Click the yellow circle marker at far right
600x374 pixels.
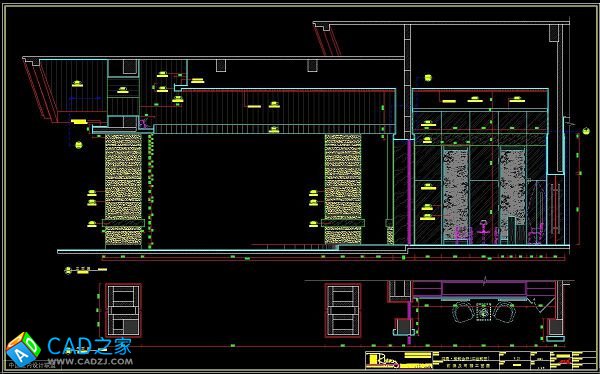(x=586, y=131)
